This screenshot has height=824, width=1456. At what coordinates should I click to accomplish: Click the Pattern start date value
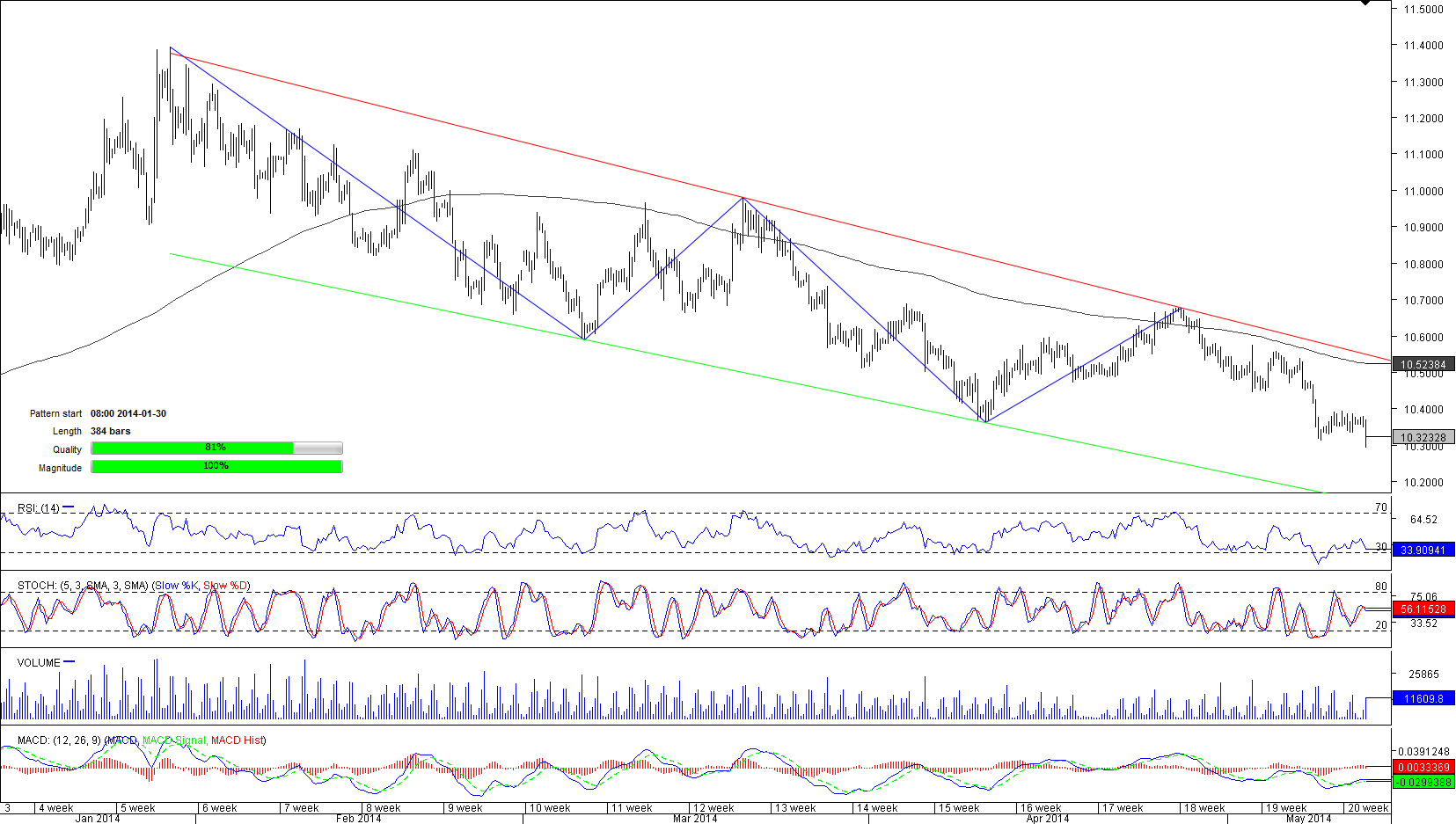coord(128,413)
